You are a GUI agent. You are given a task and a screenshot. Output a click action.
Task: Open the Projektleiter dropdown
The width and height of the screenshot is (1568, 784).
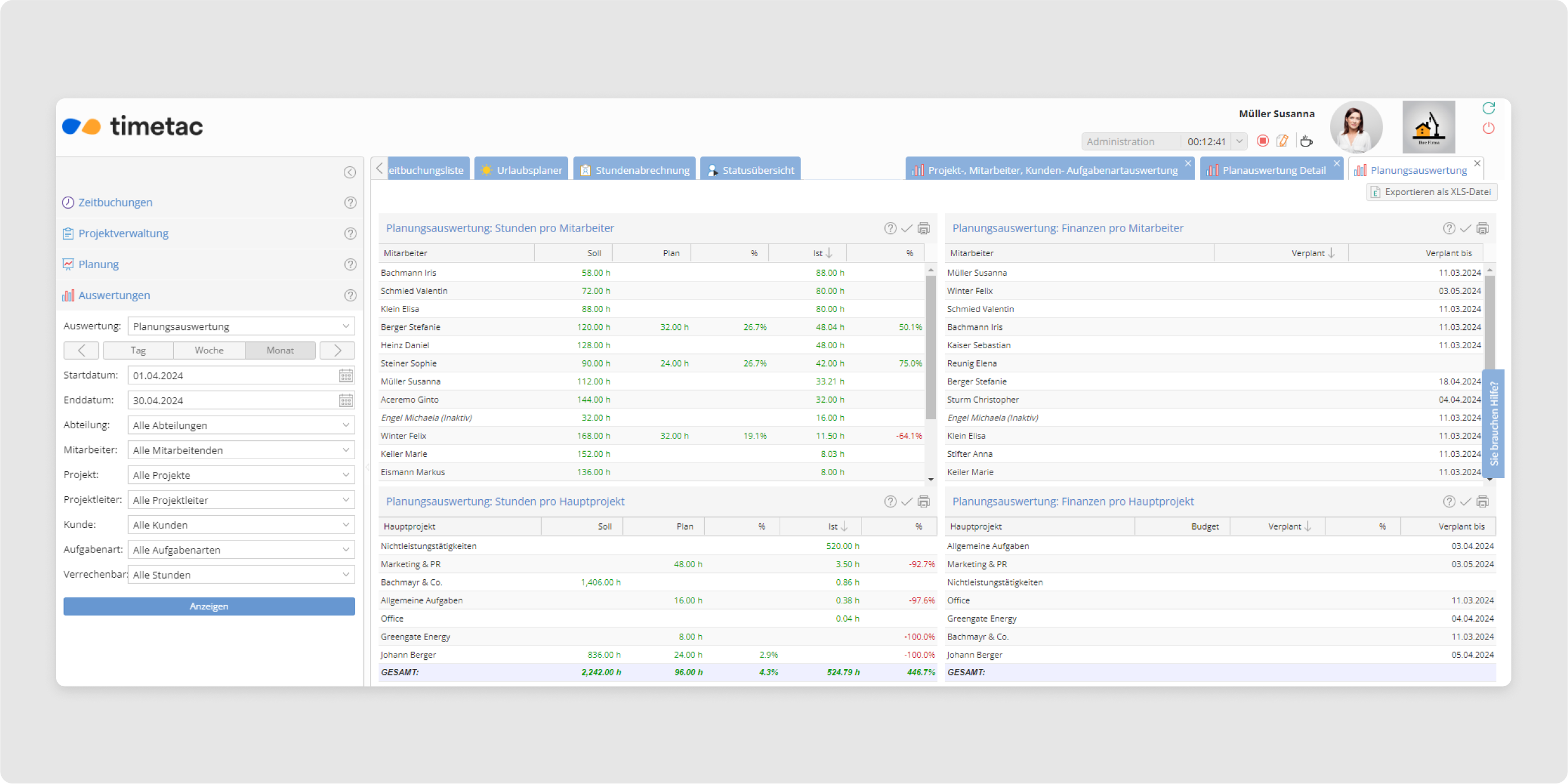coord(346,500)
